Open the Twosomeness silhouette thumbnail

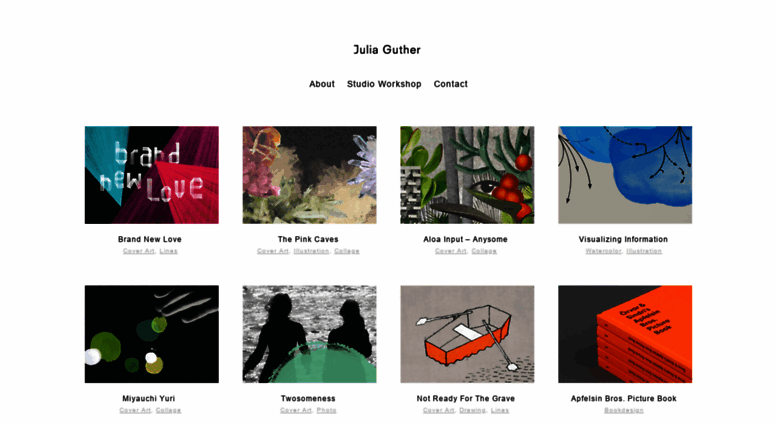[x=309, y=334]
